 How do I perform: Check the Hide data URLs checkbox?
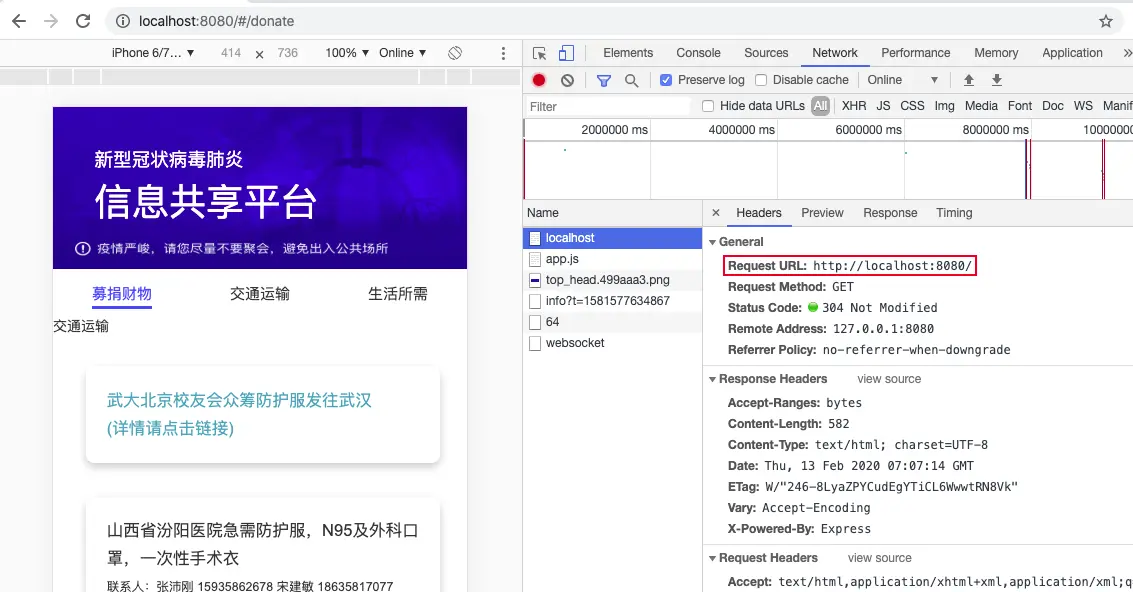pyautogui.click(x=708, y=106)
